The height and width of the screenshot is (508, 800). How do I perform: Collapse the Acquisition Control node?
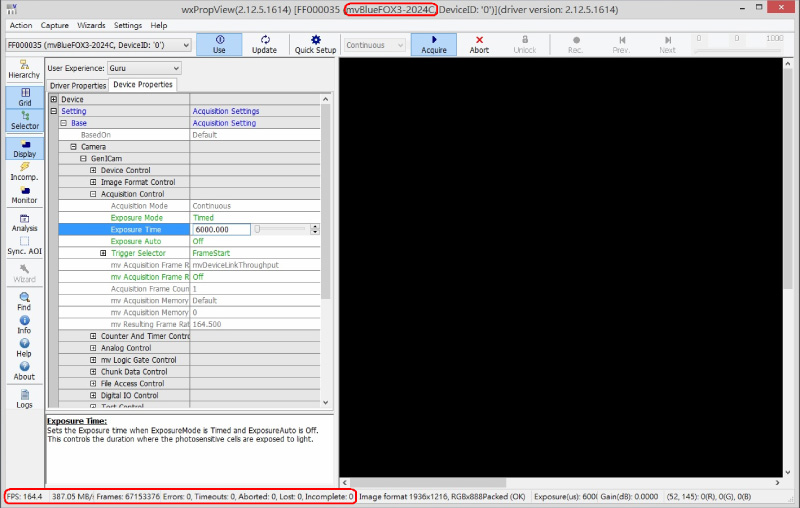click(93, 194)
